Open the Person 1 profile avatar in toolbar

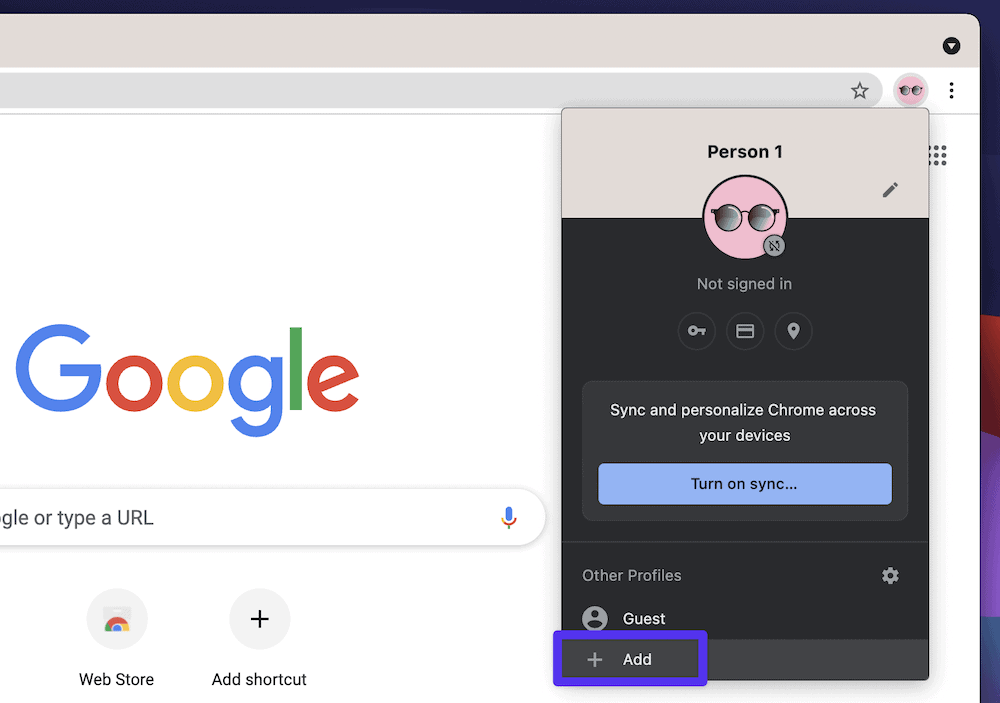[x=910, y=90]
